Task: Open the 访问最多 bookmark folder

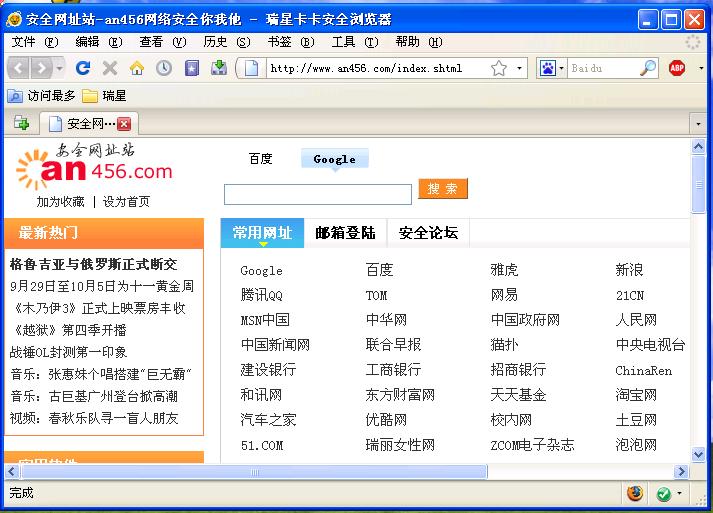Action: pyautogui.click(x=41, y=96)
